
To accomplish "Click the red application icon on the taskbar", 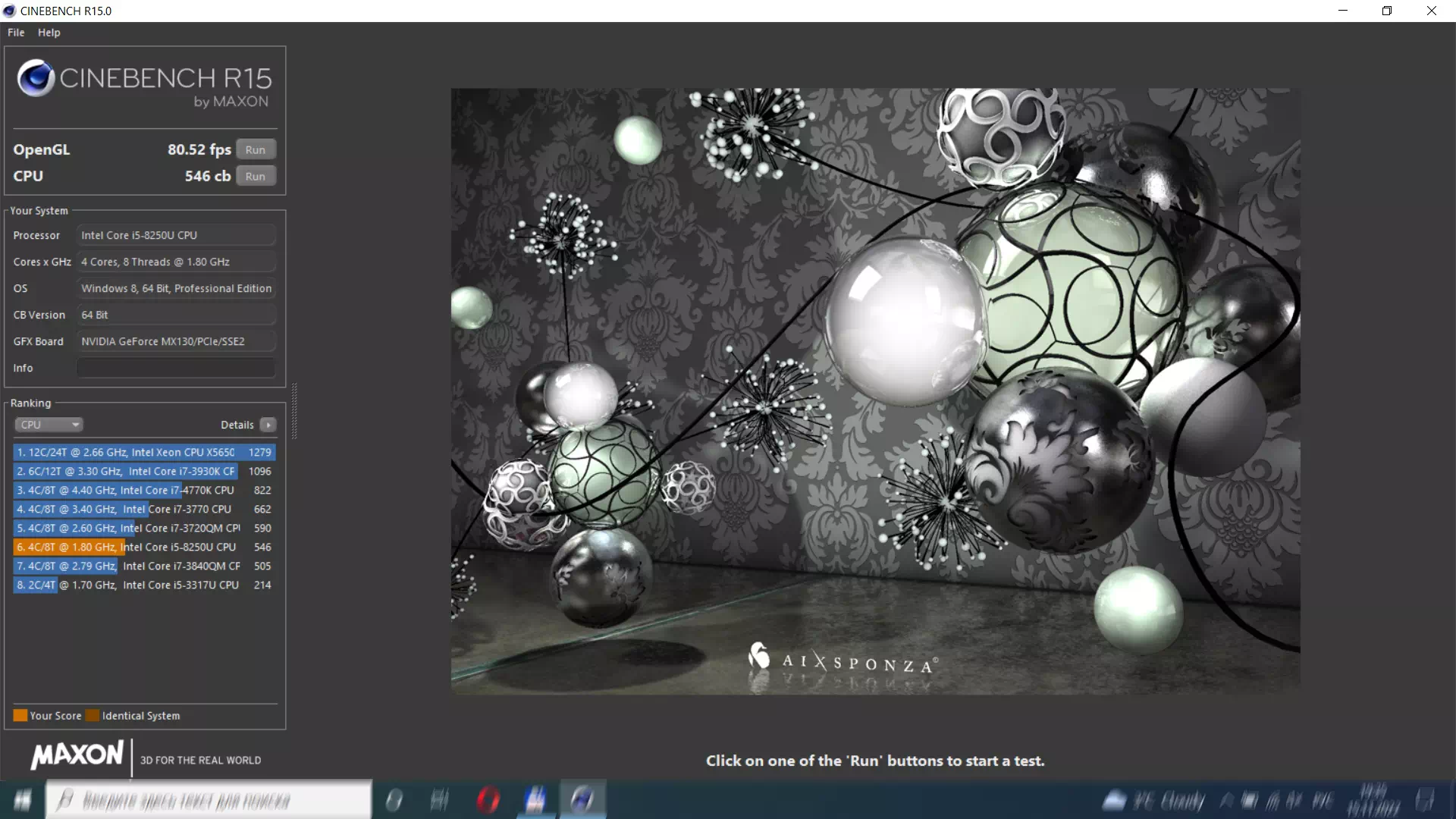I will coord(489,800).
